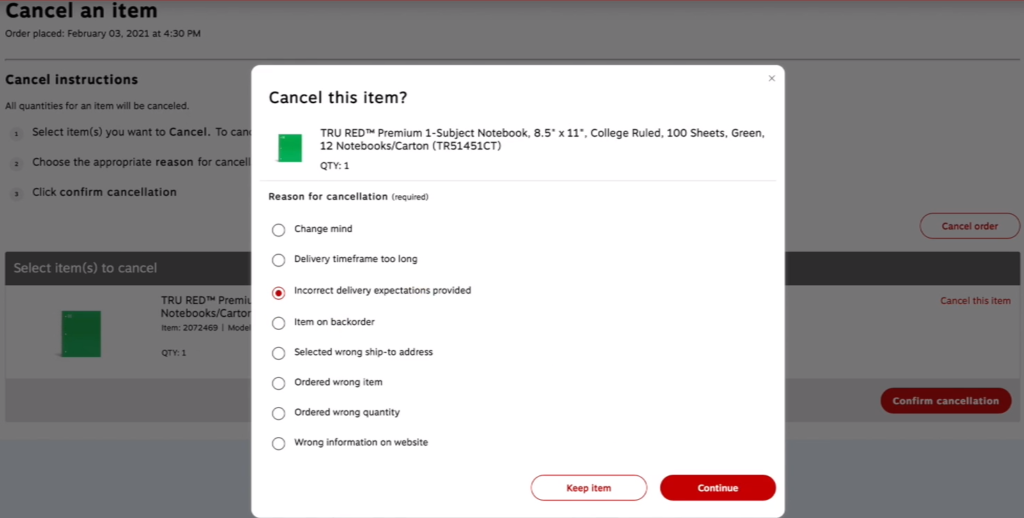Viewport: 1024px width, 518px height.
Task: Click the 'Cancel this item' link
Action: tap(975, 300)
